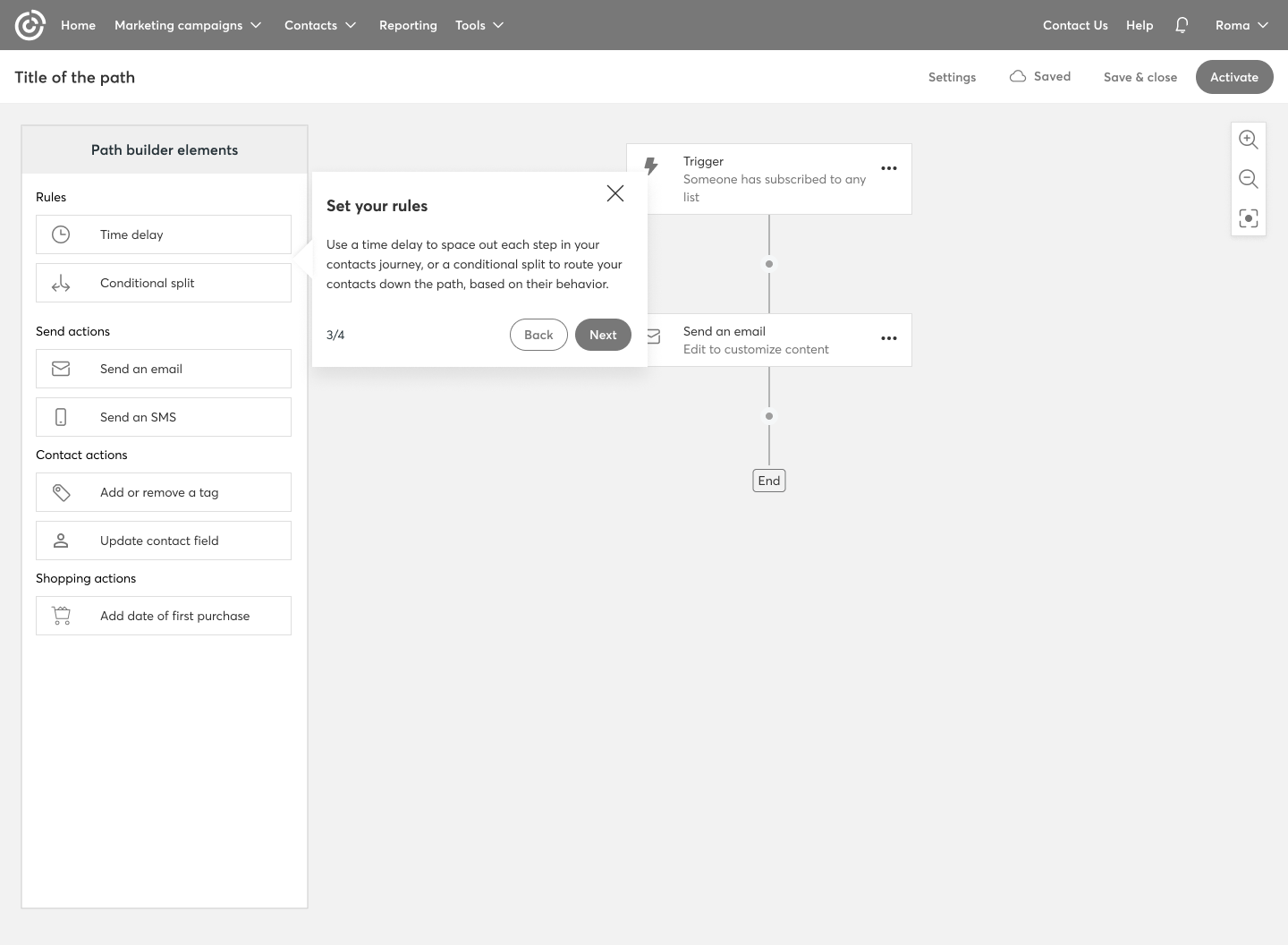Expand the Contacts dropdown menu
Viewport: 1288px width, 945px height.
click(320, 25)
